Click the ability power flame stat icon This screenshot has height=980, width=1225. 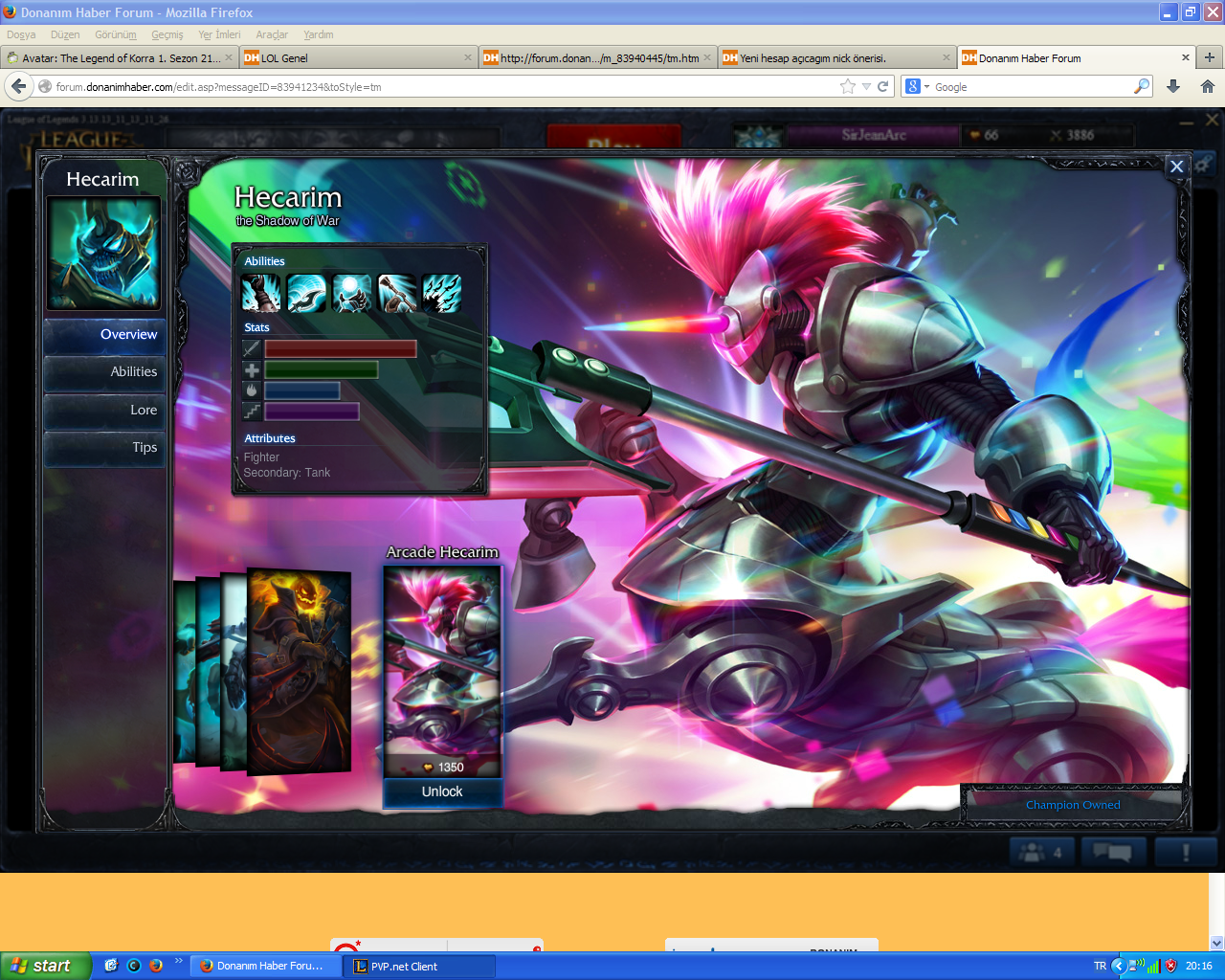click(252, 390)
